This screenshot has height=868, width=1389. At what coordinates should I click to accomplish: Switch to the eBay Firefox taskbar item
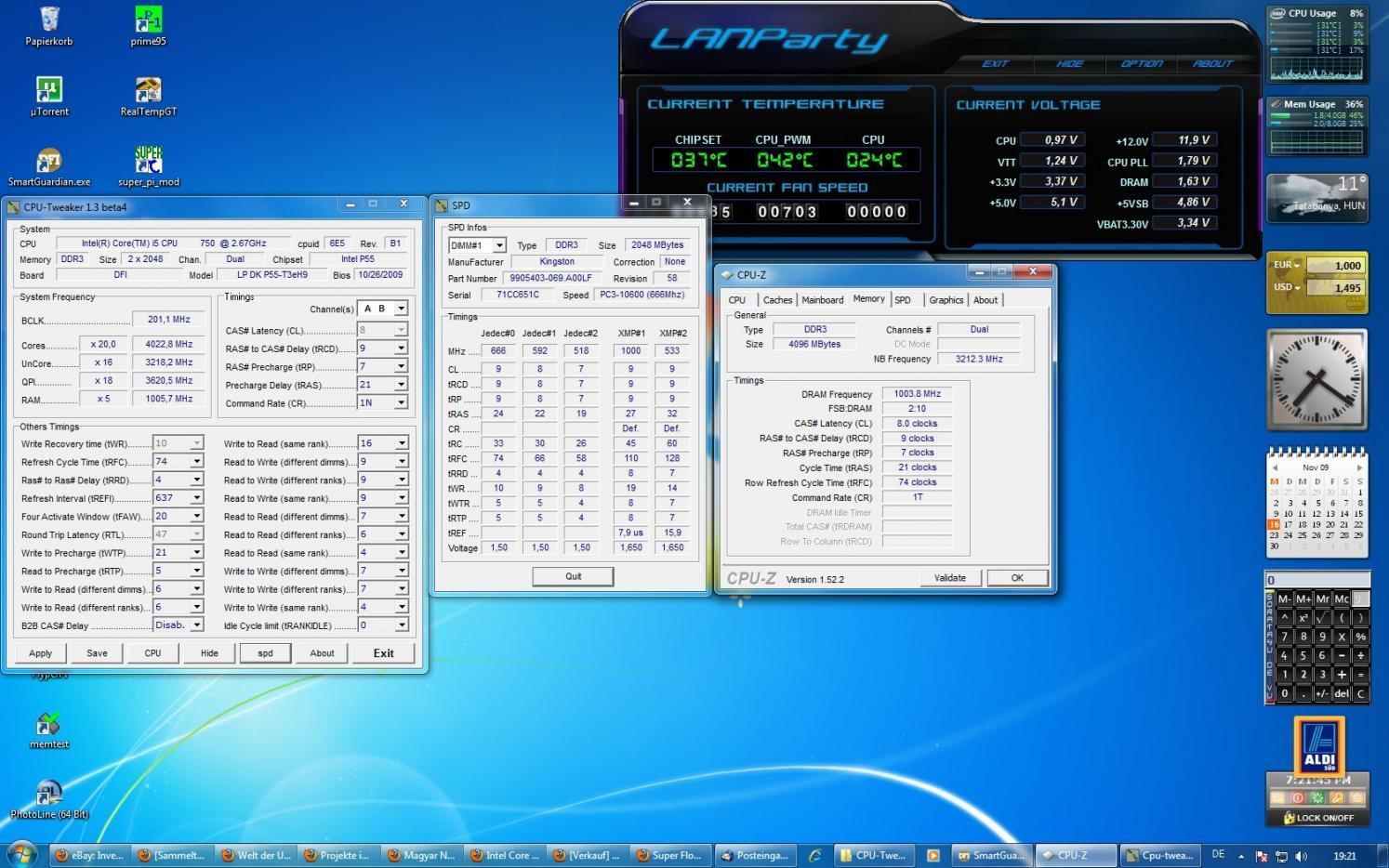click(89, 855)
